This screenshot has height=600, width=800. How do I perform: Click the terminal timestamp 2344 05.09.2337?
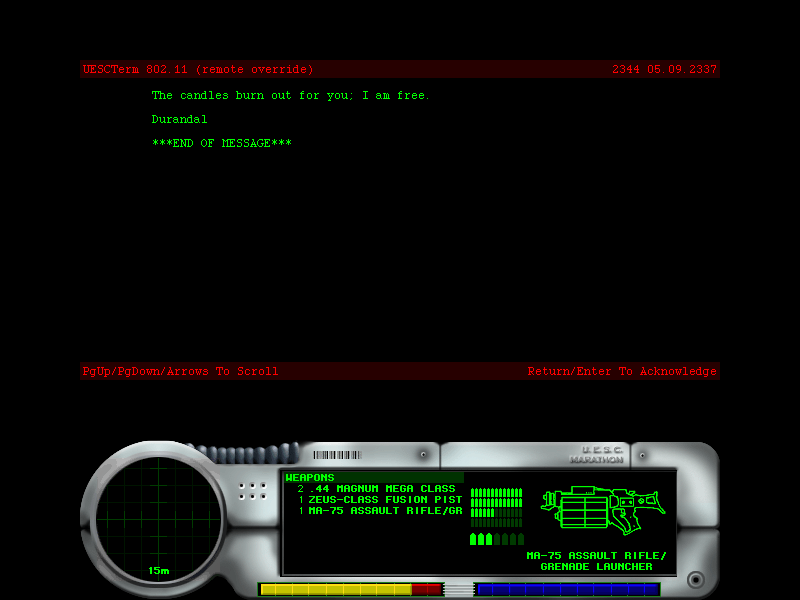[x=664, y=70]
